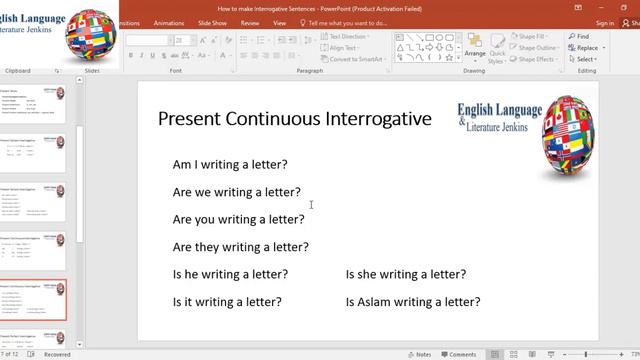The width and height of the screenshot is (640, 360).
Task: Toggle Notes pane in status bar
Action: click(420, 355)
